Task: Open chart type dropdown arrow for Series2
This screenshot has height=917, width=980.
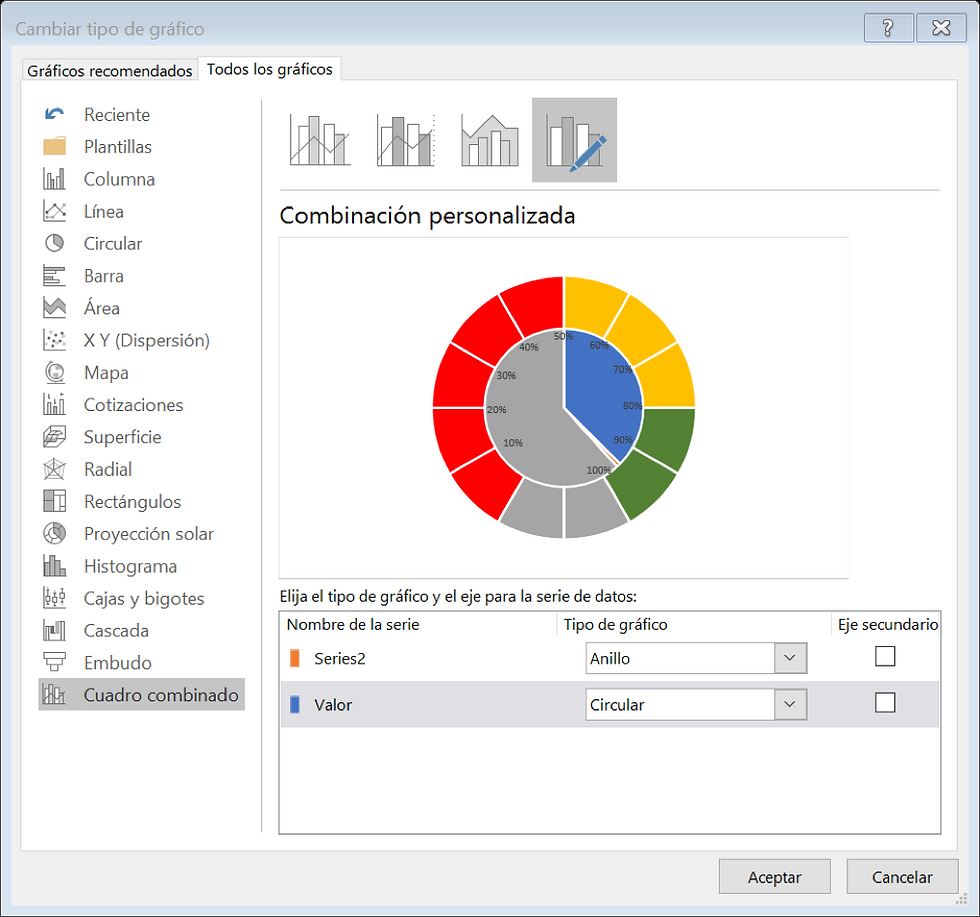Action: coord(790,658)
